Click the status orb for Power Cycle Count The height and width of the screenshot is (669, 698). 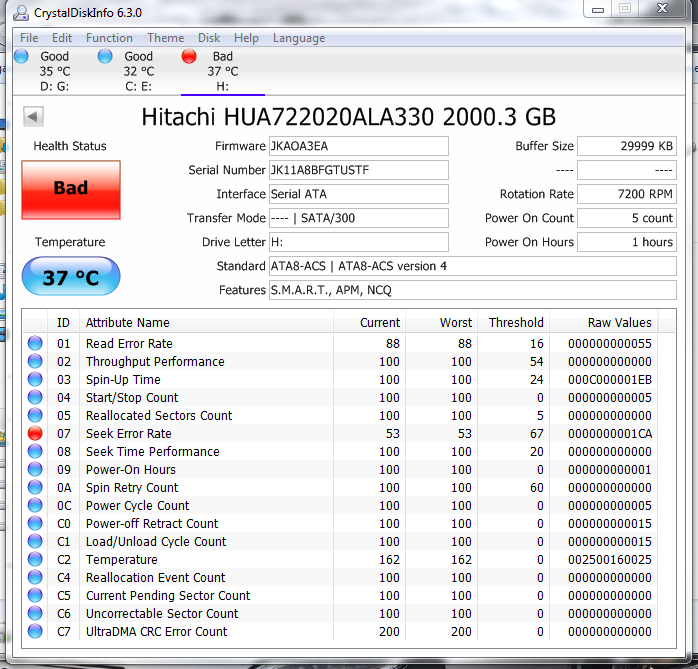(35, 505)
